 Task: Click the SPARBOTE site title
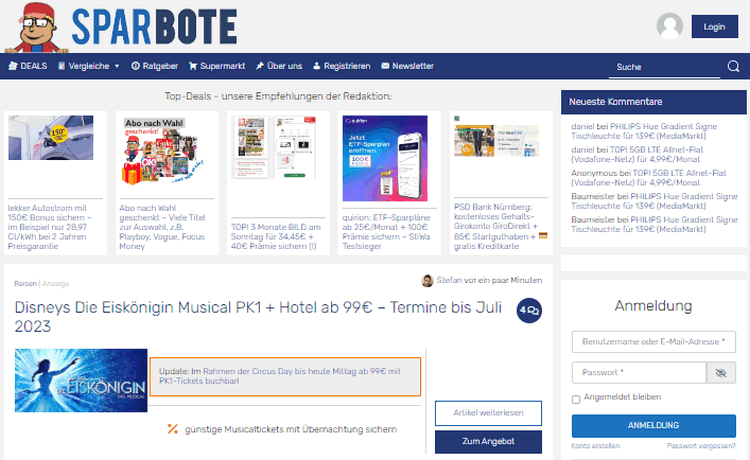154,27
